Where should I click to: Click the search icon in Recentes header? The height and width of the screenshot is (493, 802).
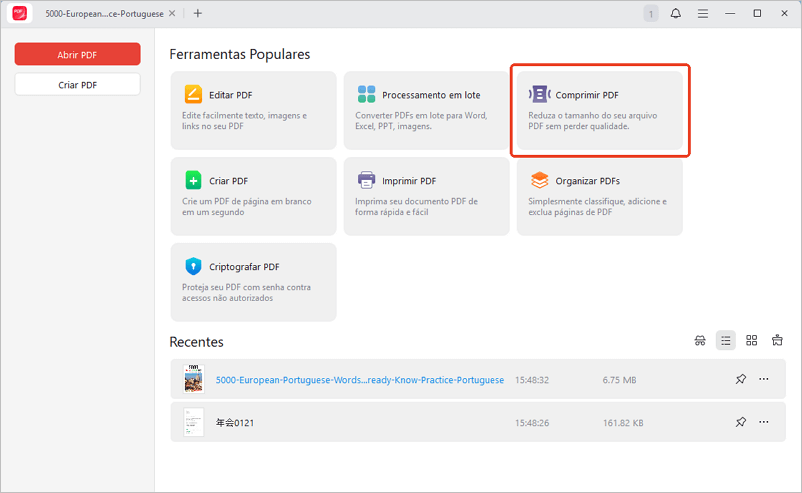[700, 341]
